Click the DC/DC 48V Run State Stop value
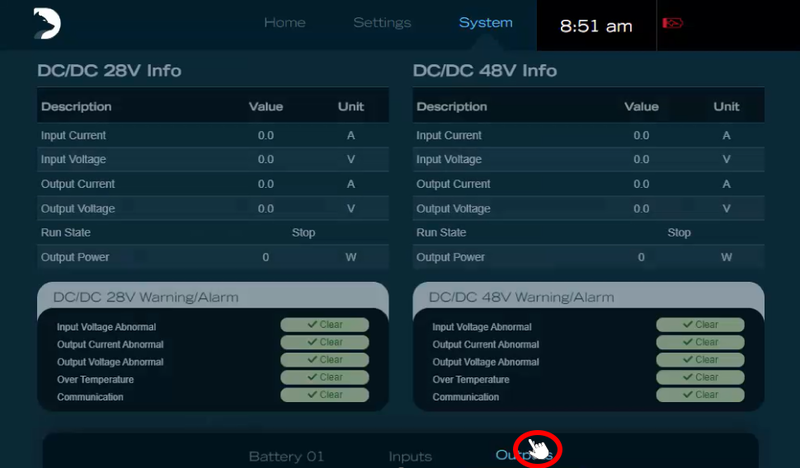Image resolution: width=800 pixels, height=468 pixels. [679, 233]
